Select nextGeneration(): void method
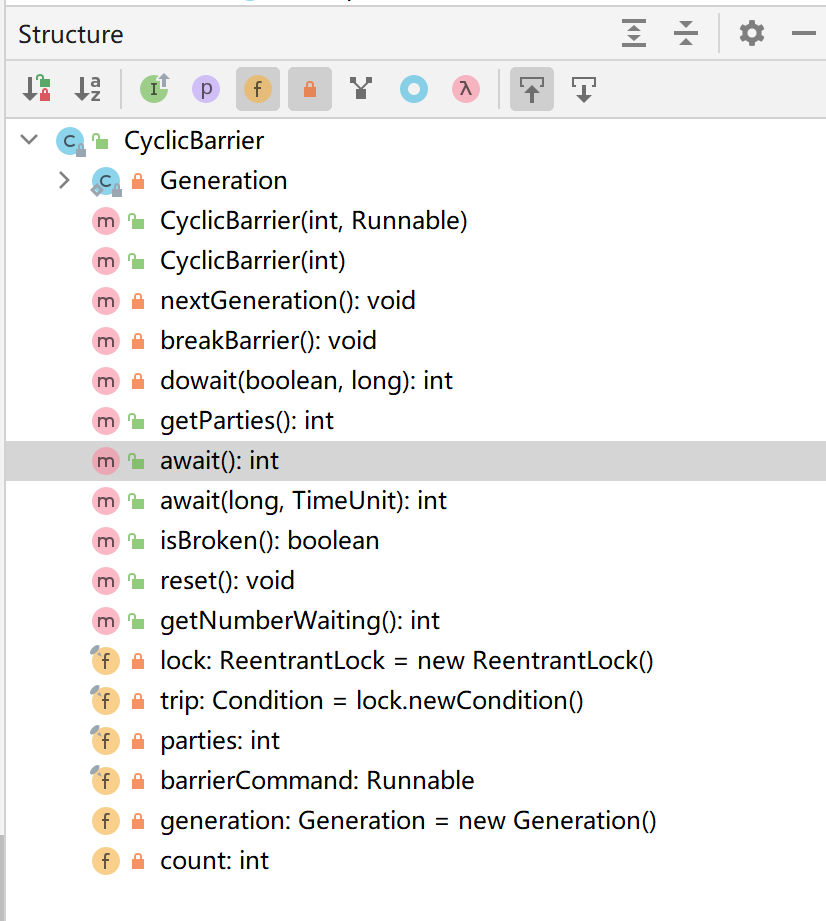Screen dimensions: 826x921 tap(415, 301)
